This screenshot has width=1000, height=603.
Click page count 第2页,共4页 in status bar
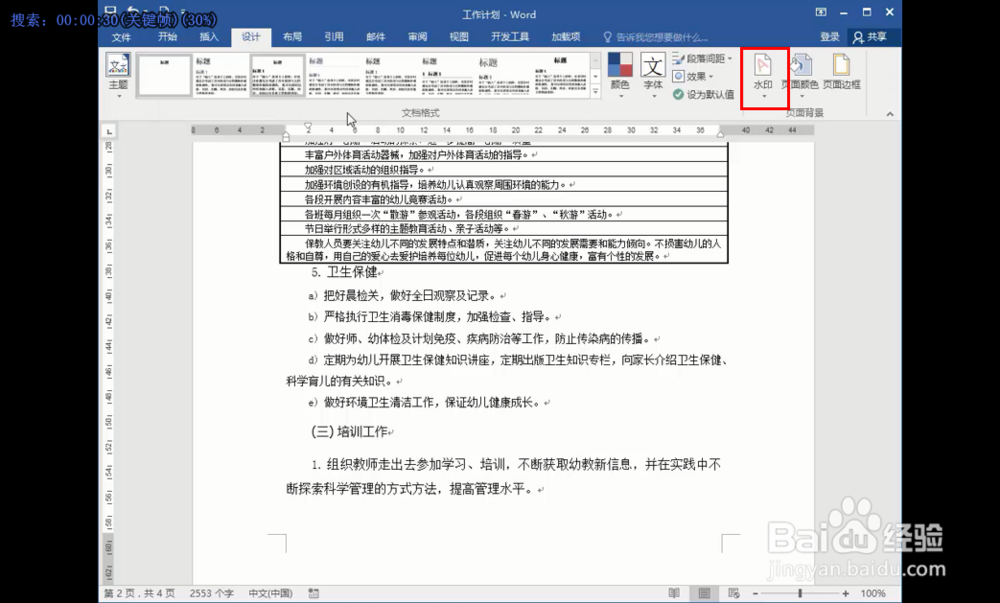coord(140,593)
